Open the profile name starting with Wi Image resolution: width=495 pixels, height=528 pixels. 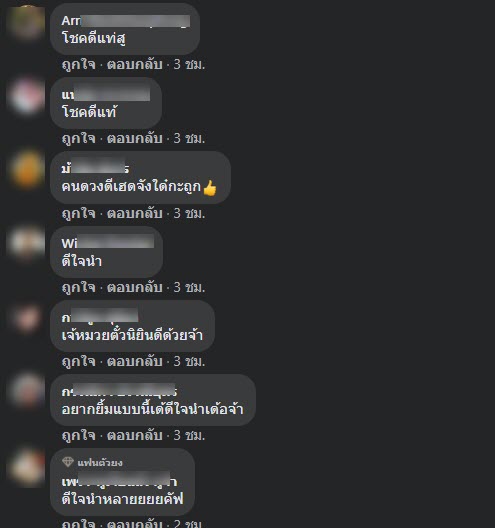click(x=108, y=242)
